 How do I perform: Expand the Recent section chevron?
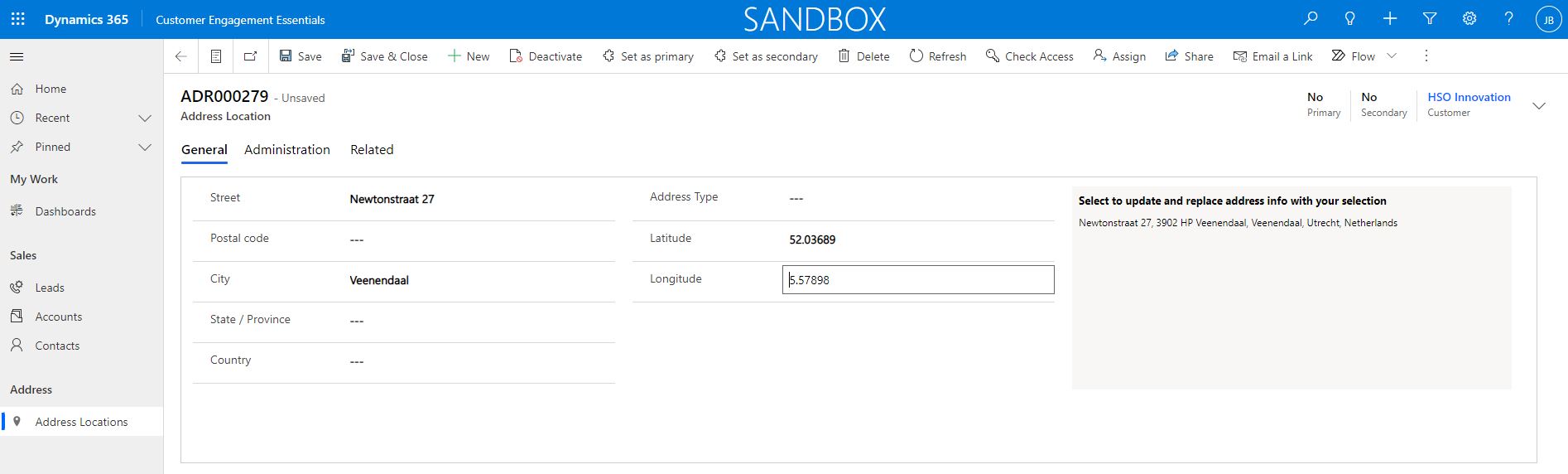(x=145, y=118)
